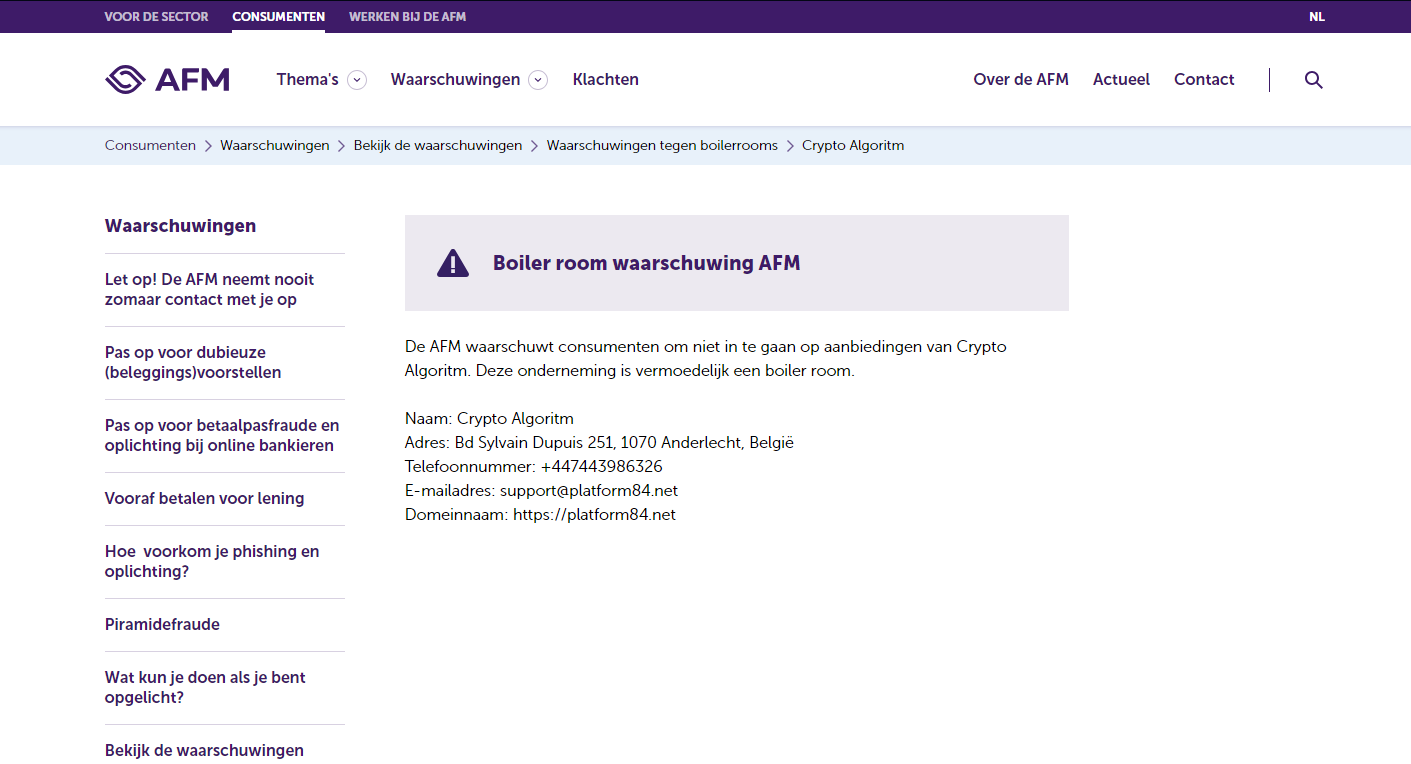The height and width of the screenshot is (764, 1411).
Task: Open 'Pas op voor dubieuze (beleggings)voorstellen'
Action: [193, 363]
